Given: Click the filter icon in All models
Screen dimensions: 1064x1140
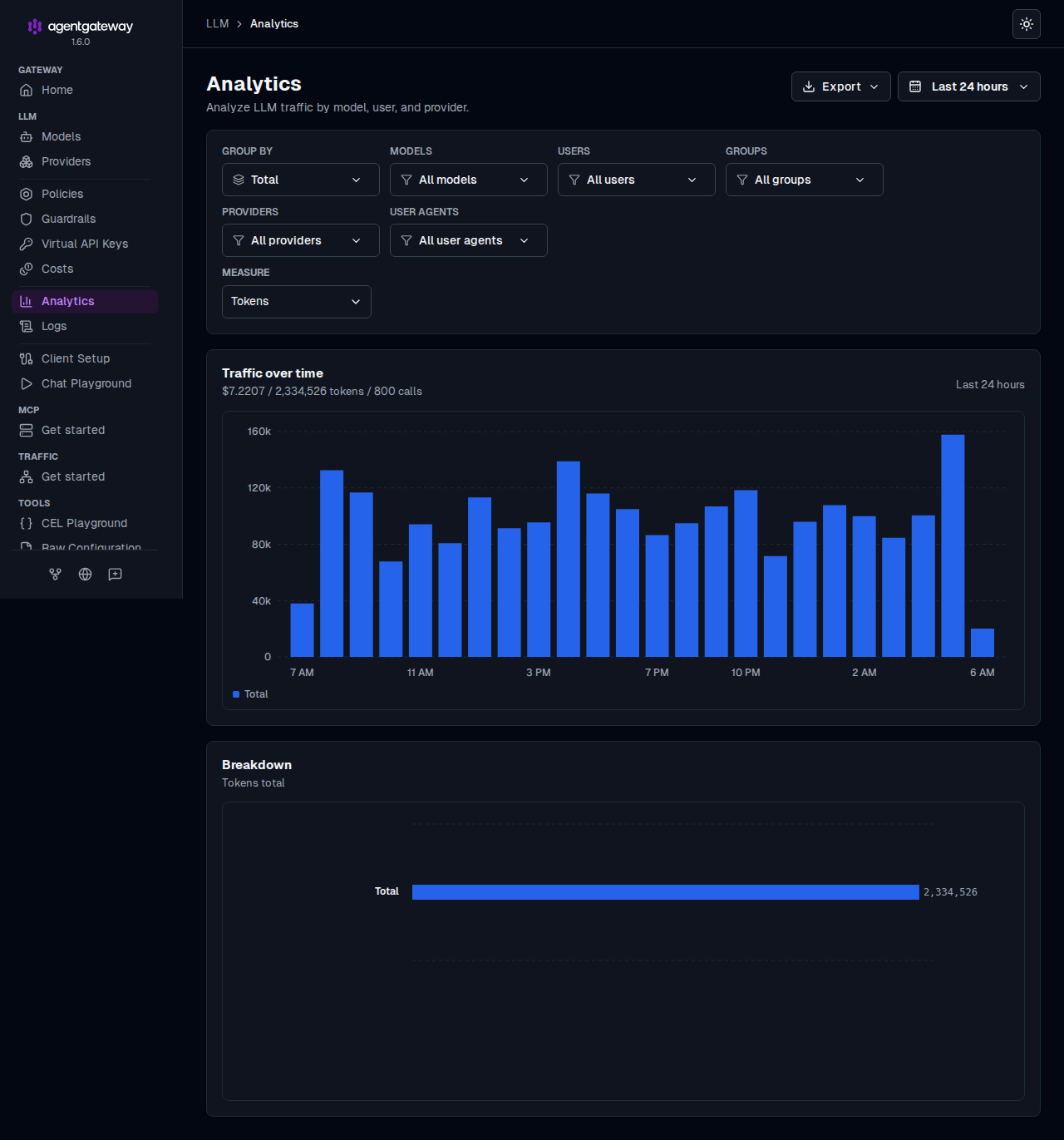Looking at the screenshot, I should tap(406, 180).
